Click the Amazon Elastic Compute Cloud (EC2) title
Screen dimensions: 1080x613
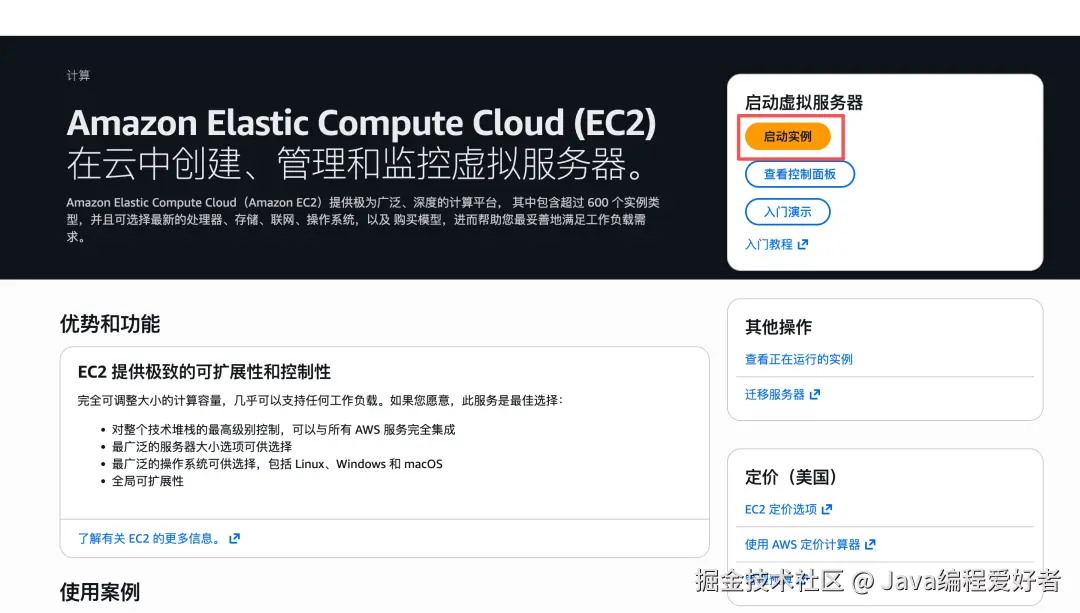point(361,123)
